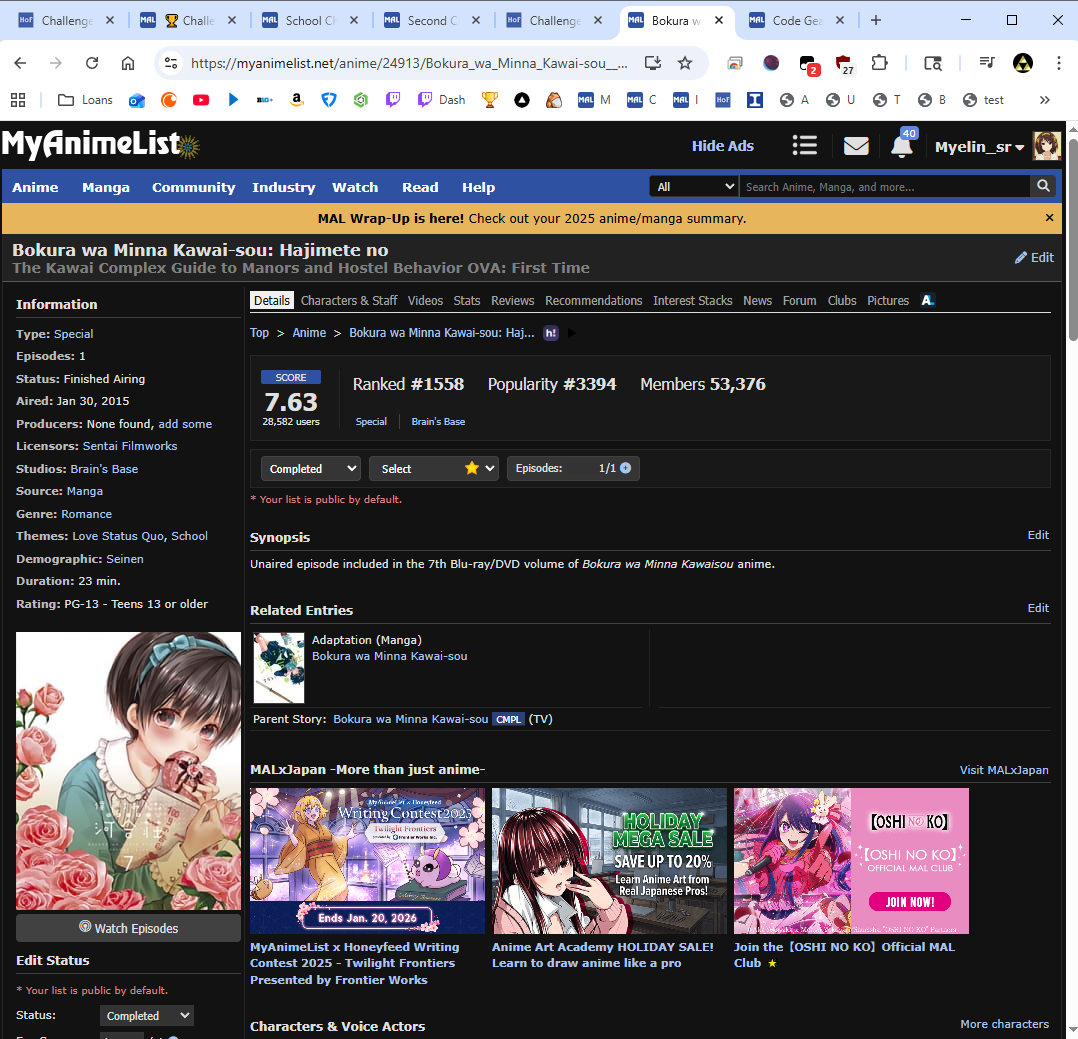Screen dimensions: 1078x1039
Task: Open the Anime navigation menu
Action: (x=35, y=187)
